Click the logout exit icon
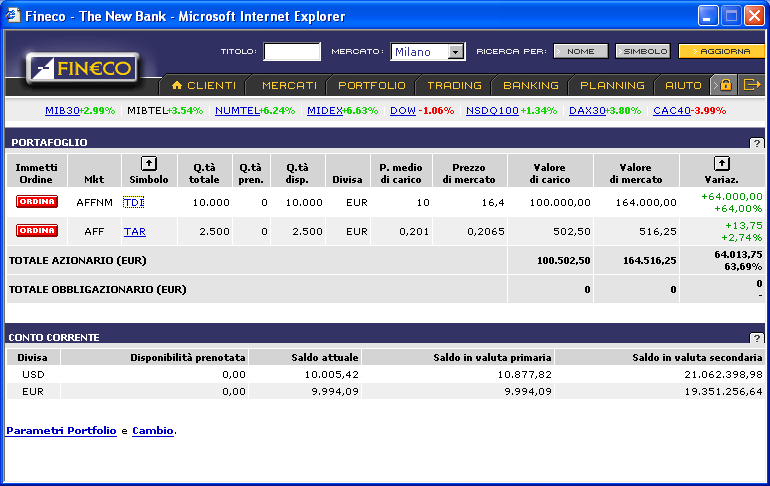 click(751, 85)
